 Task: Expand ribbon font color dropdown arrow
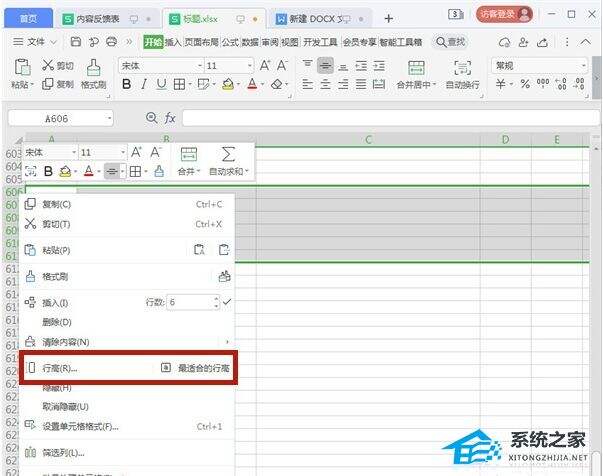coord(263,84)
